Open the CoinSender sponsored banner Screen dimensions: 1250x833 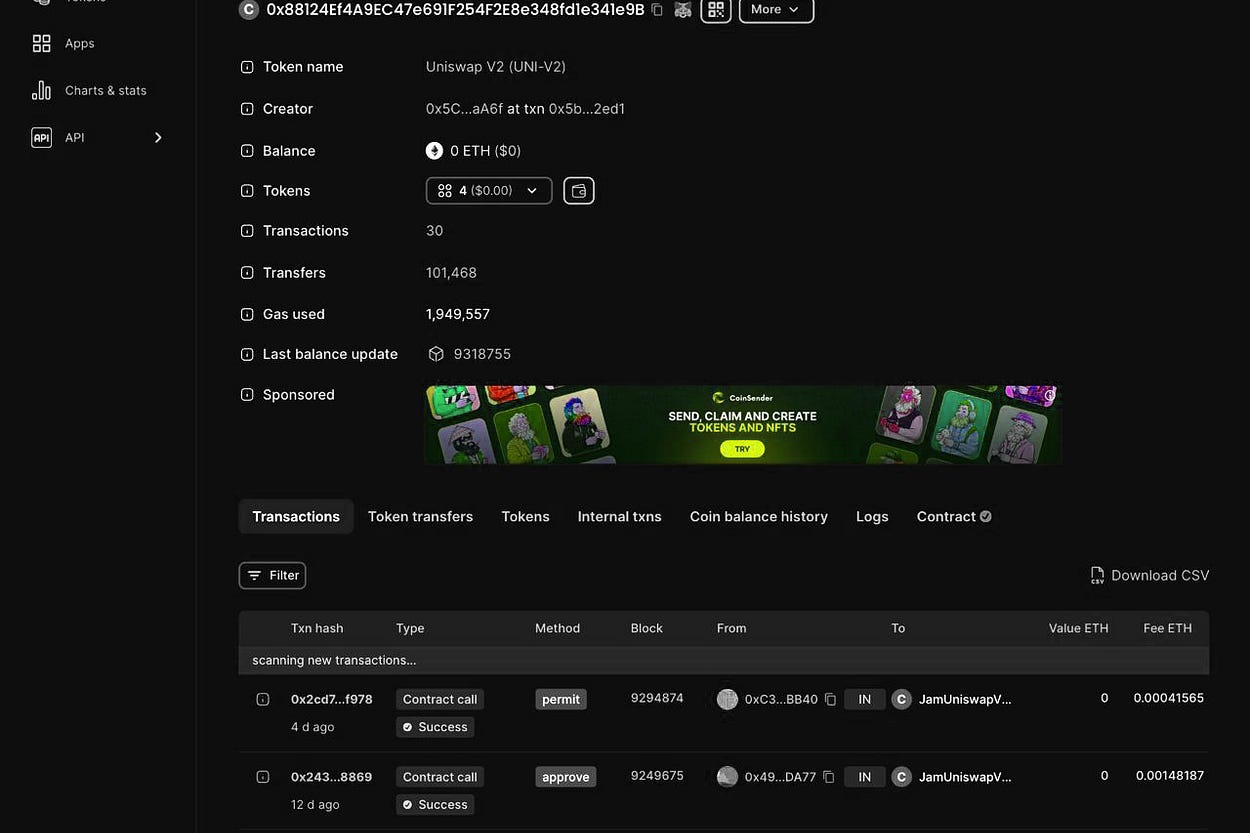click(x=743, y=425)
